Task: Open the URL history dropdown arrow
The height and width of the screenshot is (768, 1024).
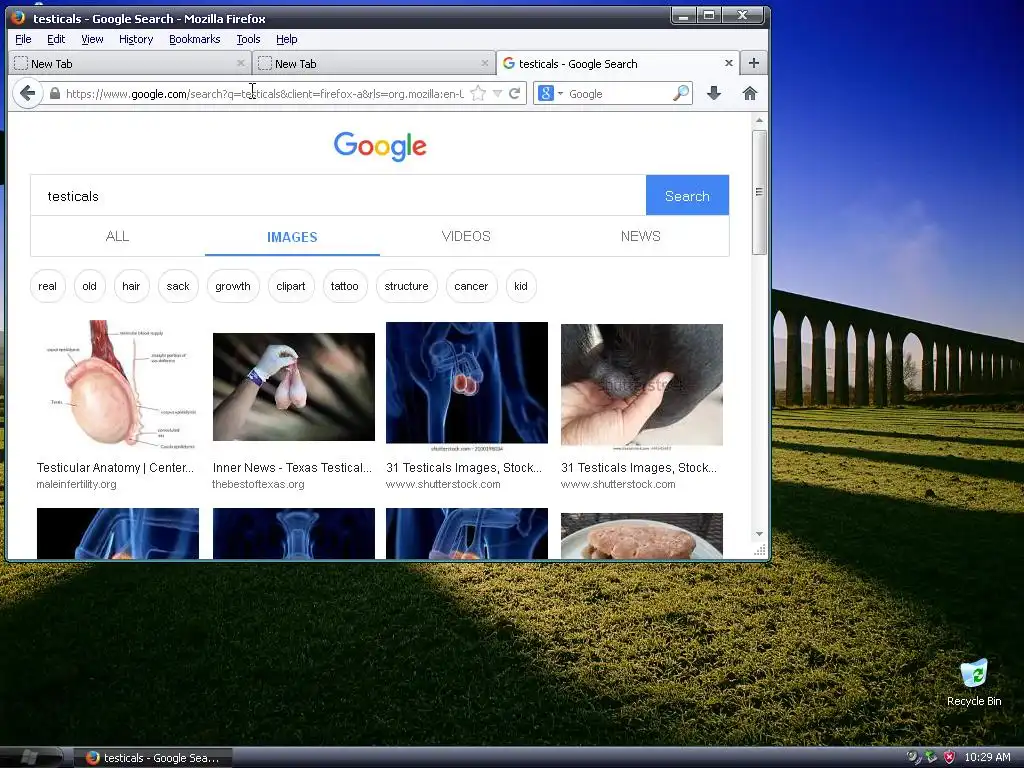Action: [x=497, y=93]
